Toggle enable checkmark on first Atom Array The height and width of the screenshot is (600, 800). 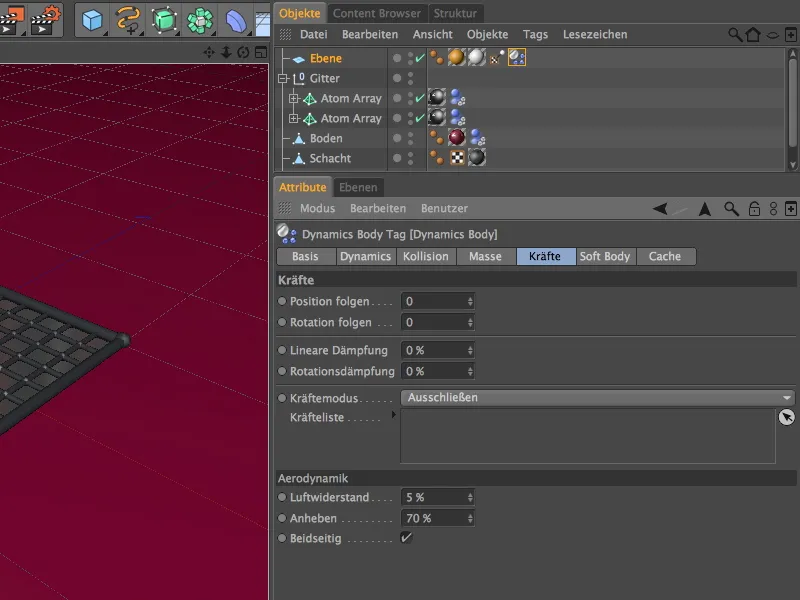point(420,98)
